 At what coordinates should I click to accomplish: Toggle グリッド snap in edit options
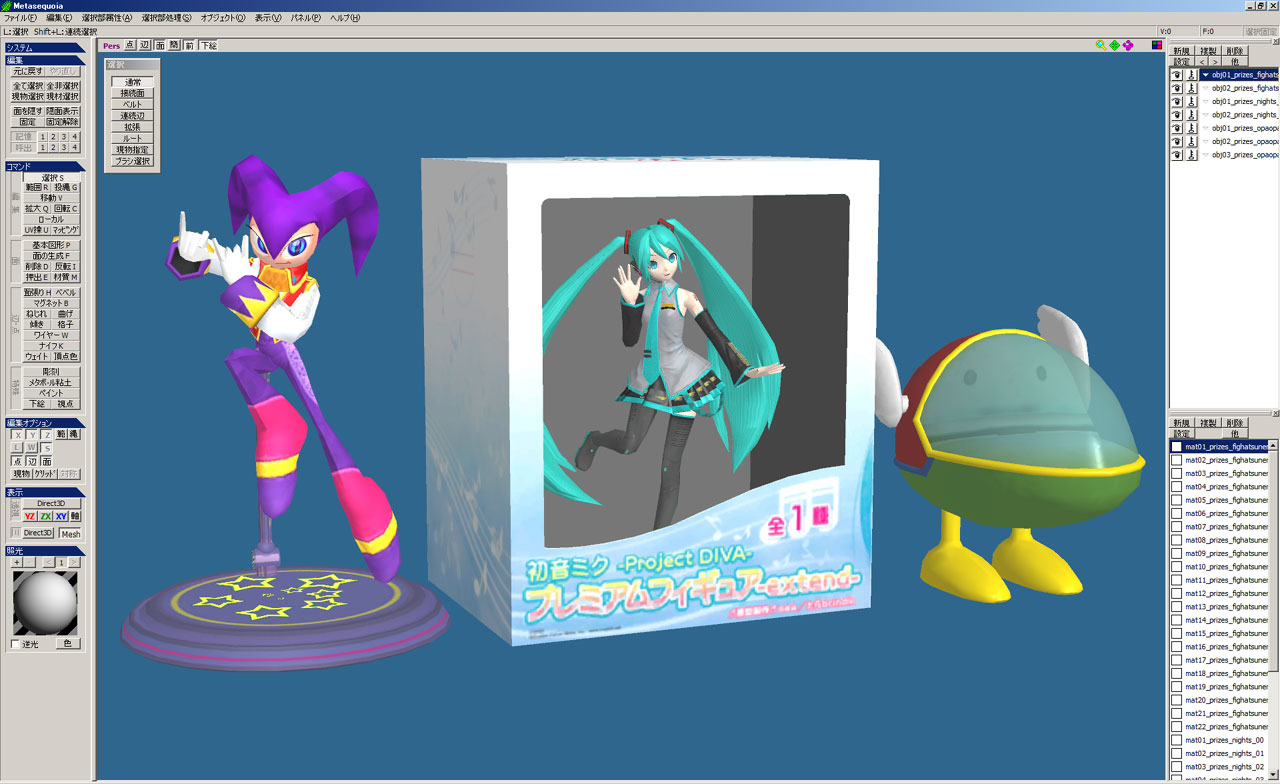(x=45, y=474)
